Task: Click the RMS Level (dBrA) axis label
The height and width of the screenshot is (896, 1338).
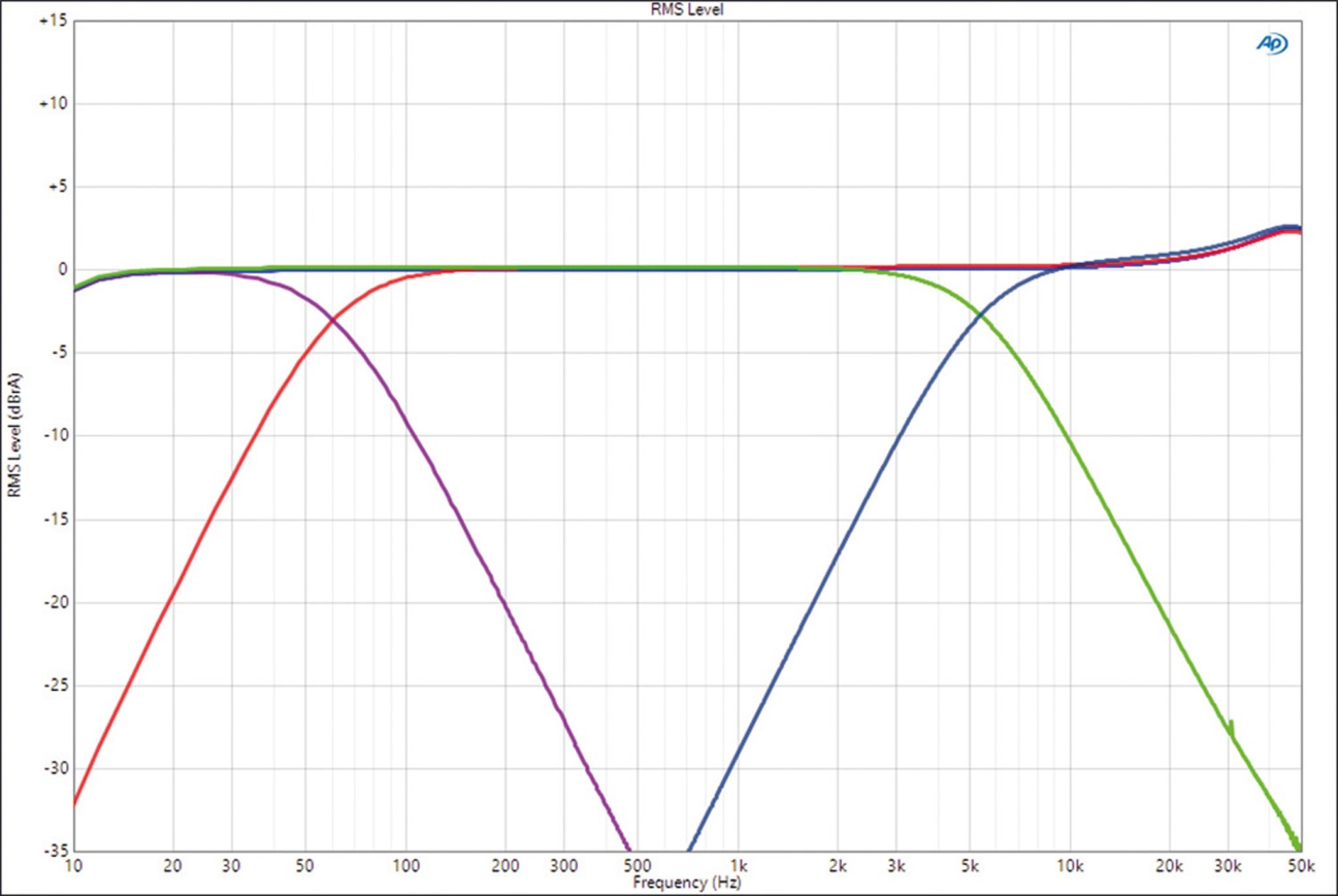Action: [x=14, y=435]
